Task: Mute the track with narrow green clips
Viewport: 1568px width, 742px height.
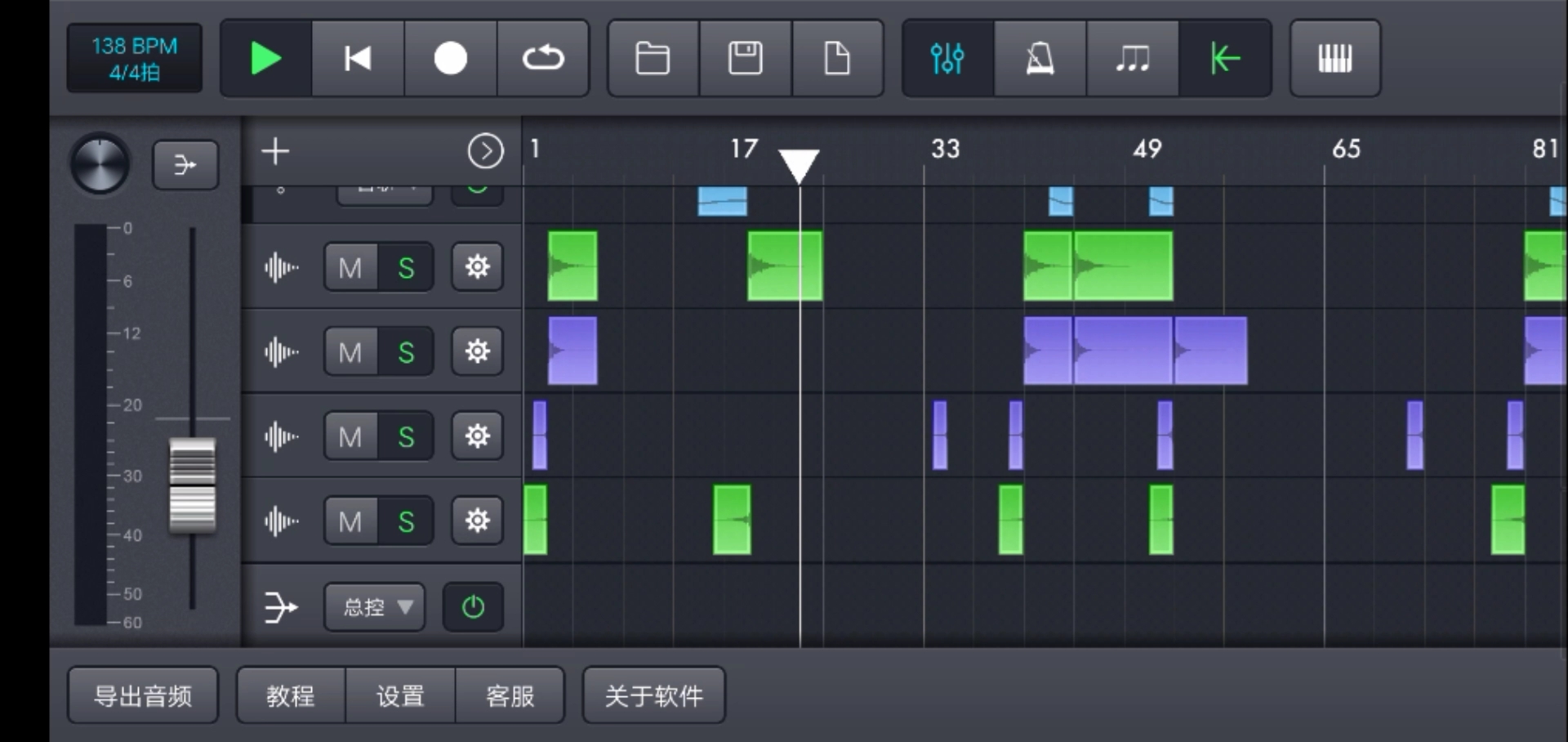Action: pyautogui.click(x=351, y=521)
